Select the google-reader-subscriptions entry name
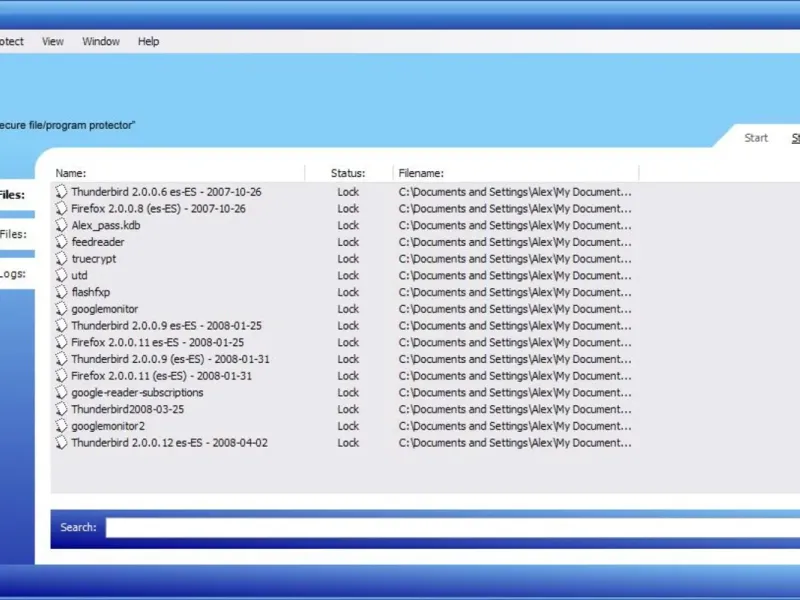Viewport: 800px width, 600px height. [137, 393]
